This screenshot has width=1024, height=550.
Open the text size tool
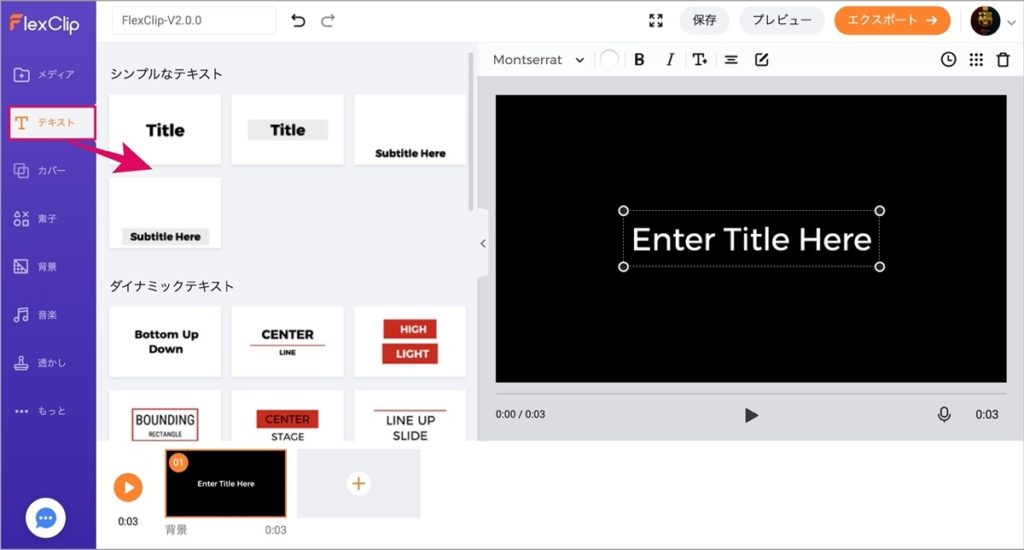699,59
